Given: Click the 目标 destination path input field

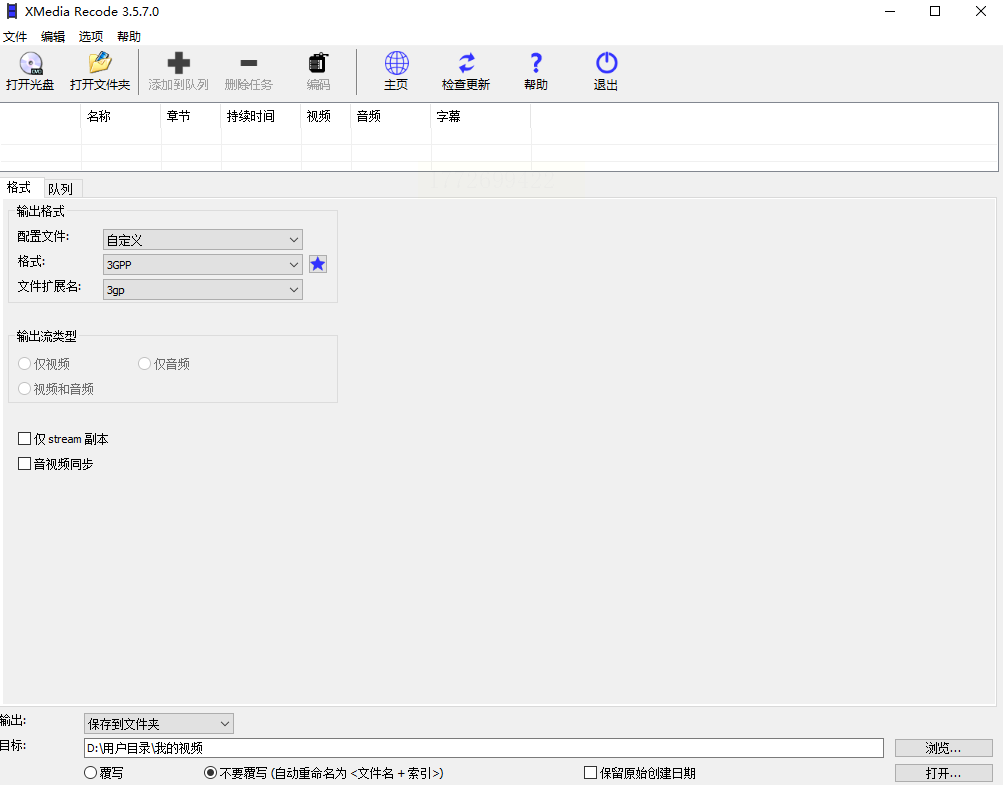Looking at the screenshot, I should (x=483, y=748).
